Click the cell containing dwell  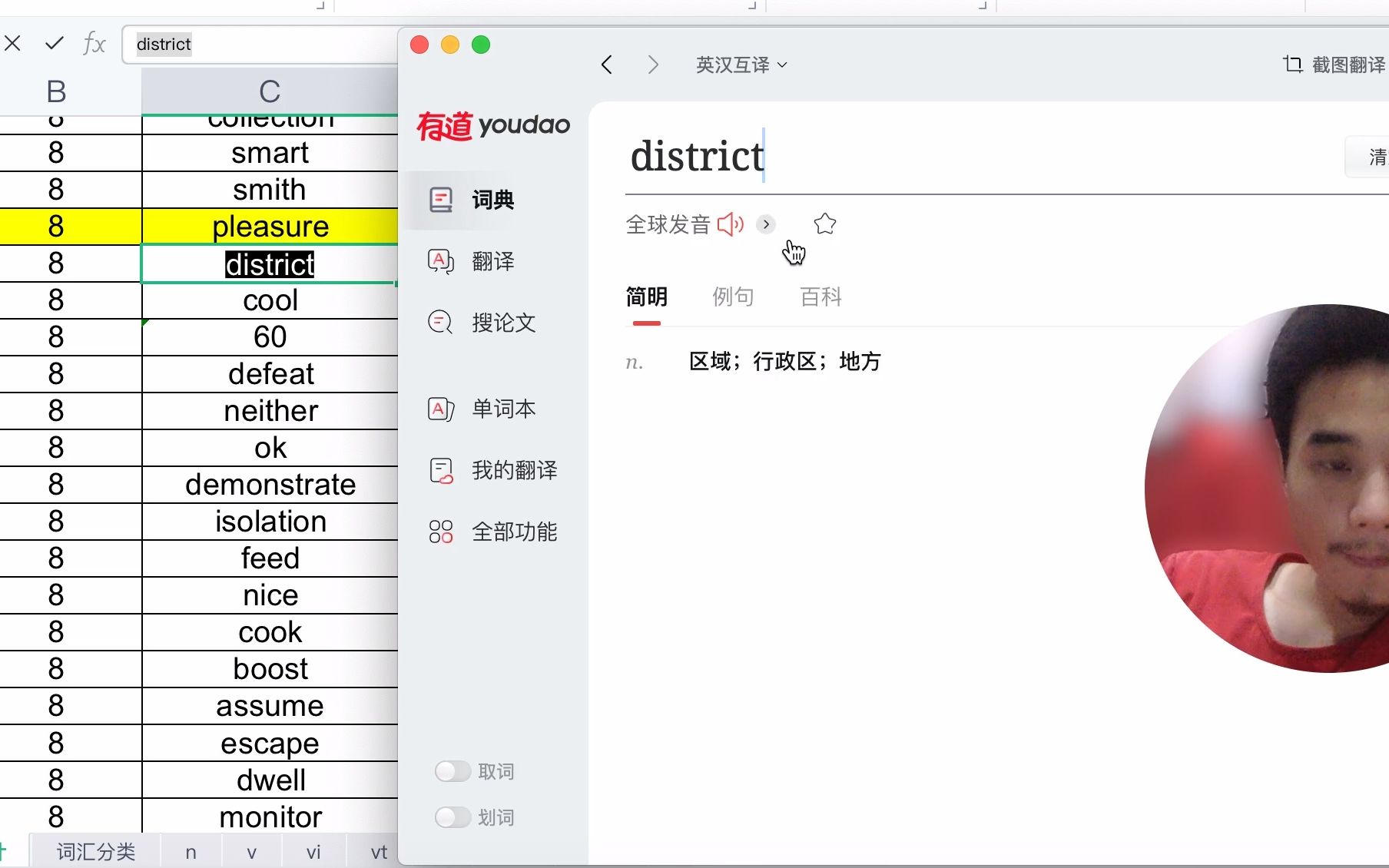click(x=270, y=780)
